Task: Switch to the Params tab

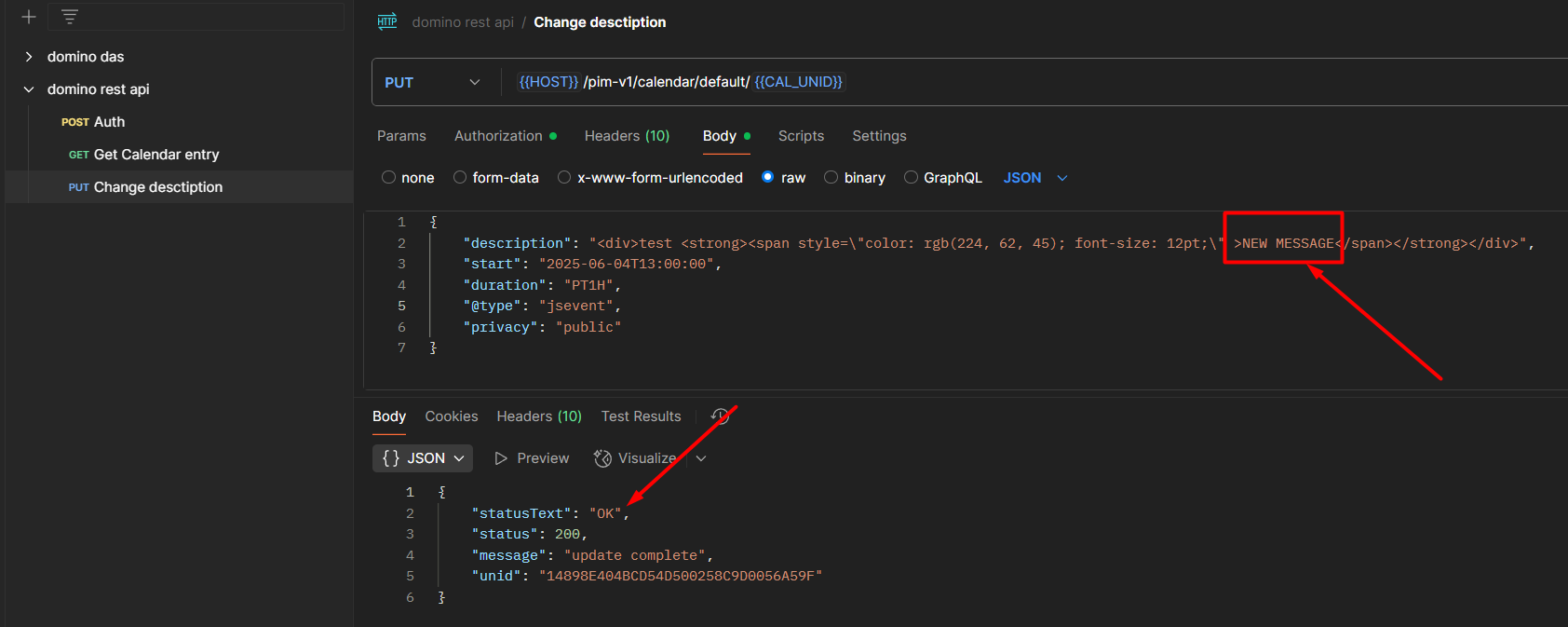Action: tap(401, 136)
